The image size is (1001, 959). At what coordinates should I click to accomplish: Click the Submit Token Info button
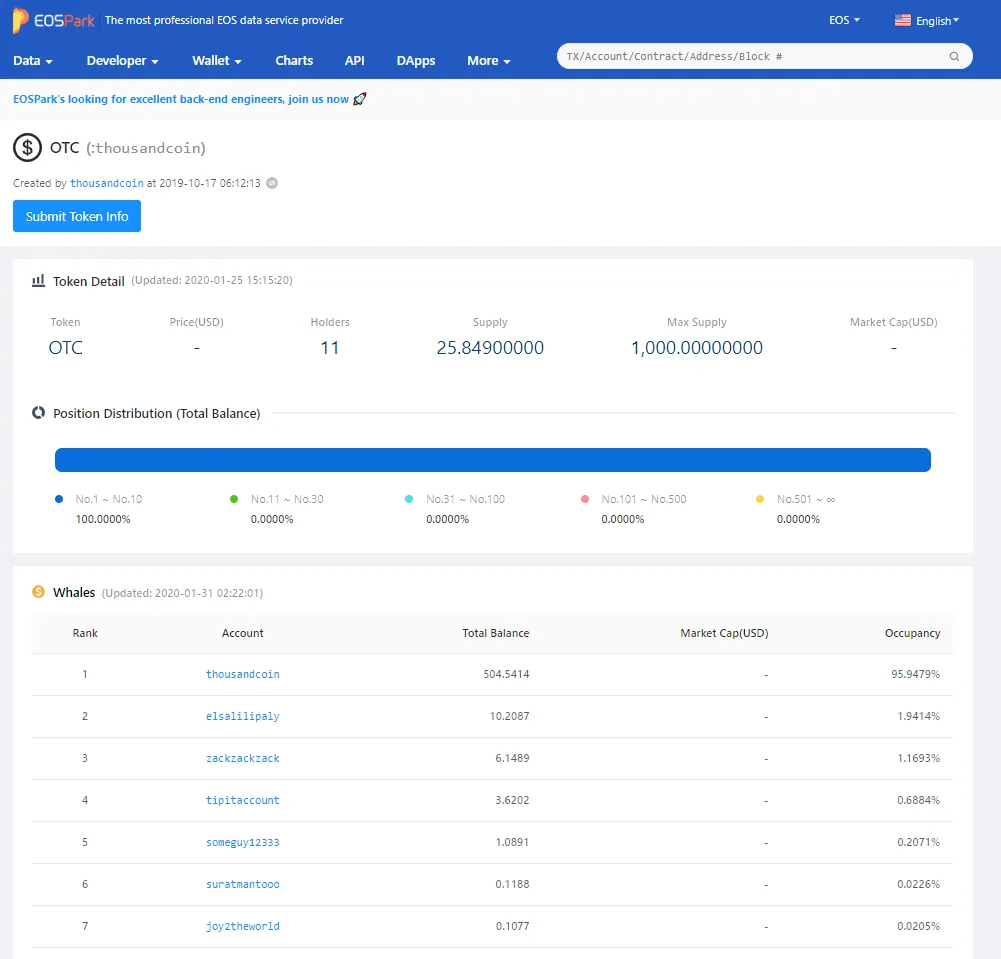coord(77,216)
